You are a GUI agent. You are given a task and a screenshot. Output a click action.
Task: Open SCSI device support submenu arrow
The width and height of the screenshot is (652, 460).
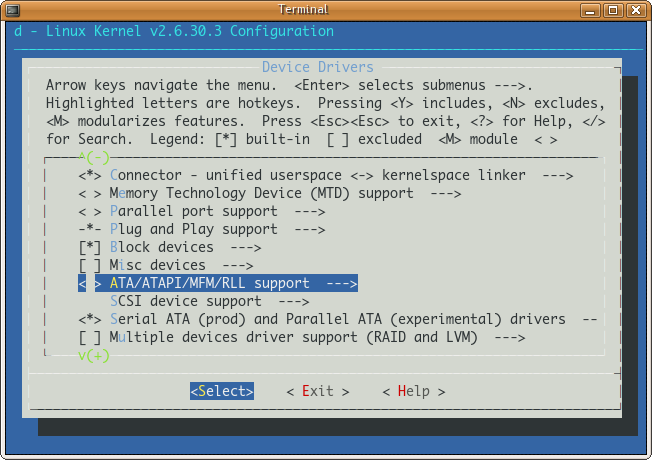point(294,302)
